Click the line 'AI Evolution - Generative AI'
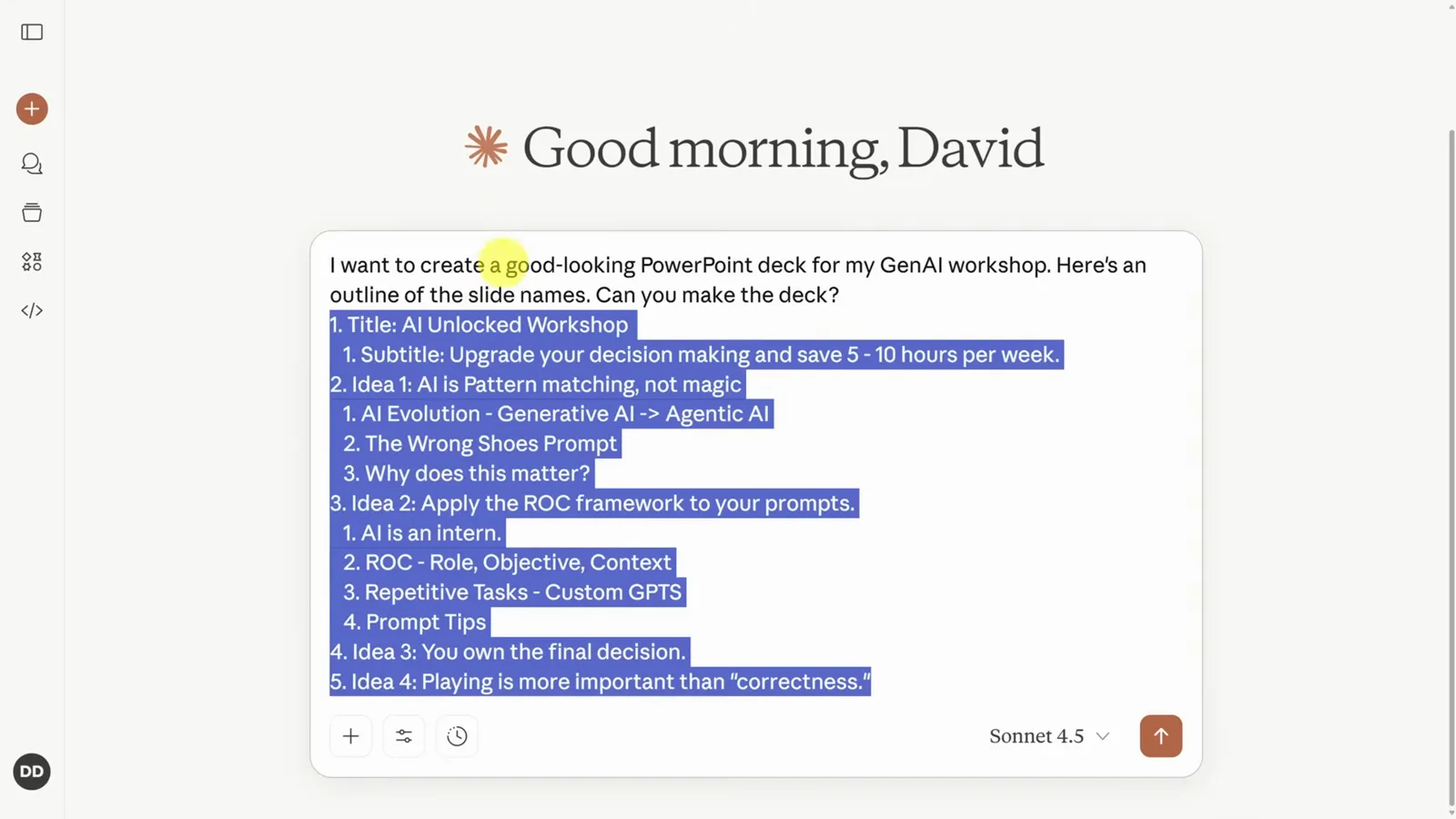Screen dimensions: 1456x819 [556, 414]
